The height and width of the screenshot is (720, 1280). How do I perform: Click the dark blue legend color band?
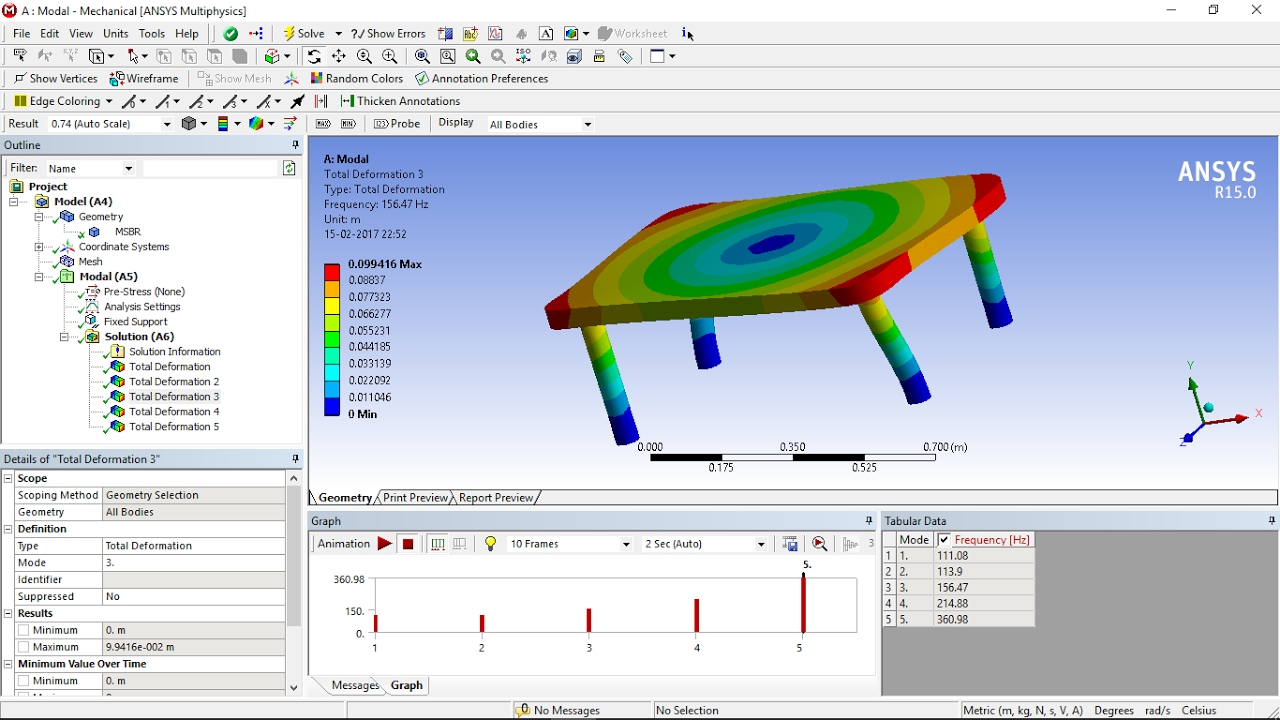point(332,408)
